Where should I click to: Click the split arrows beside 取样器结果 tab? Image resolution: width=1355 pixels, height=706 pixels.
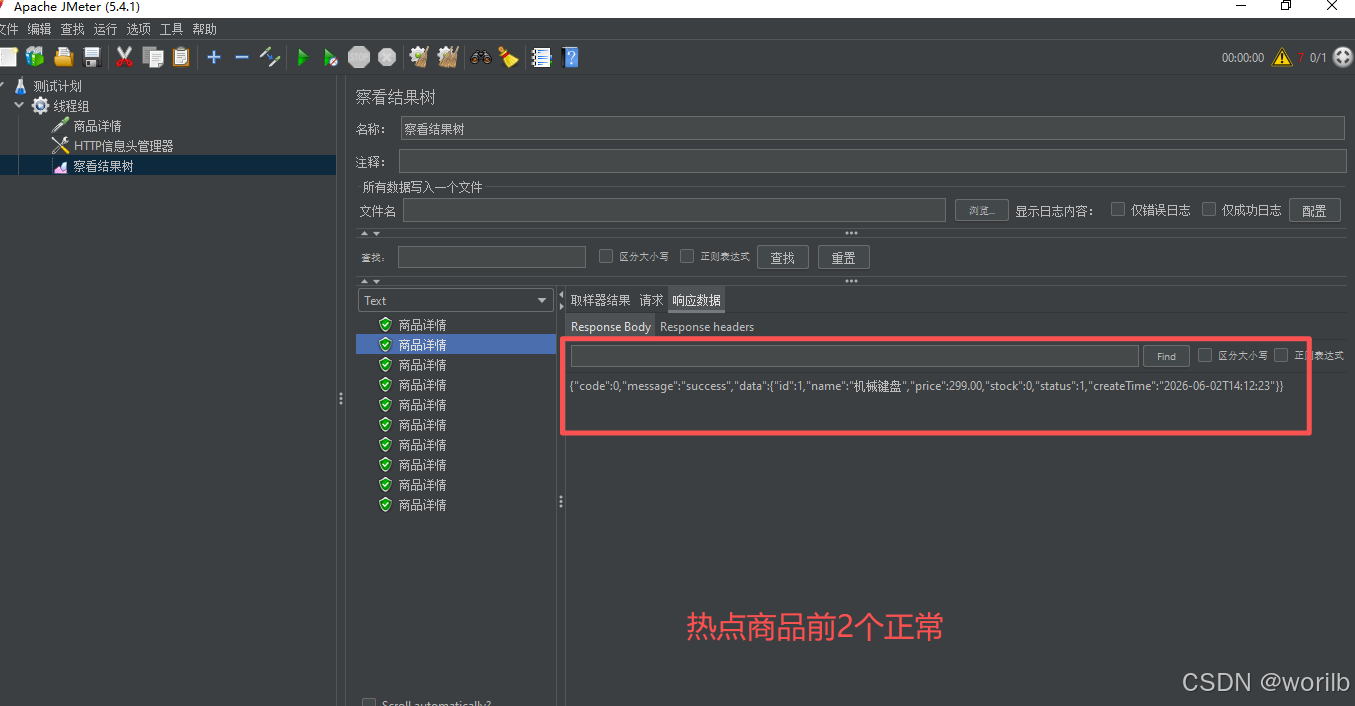(x=561, y=300)
